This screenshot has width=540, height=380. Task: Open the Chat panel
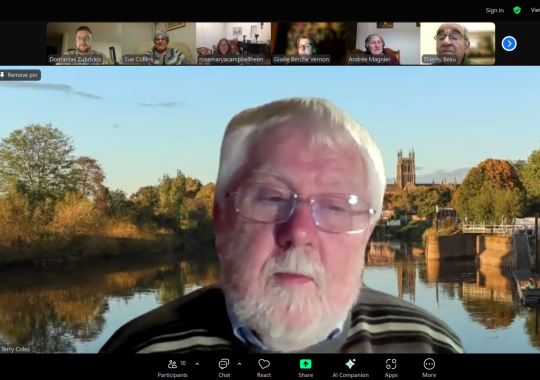click(224, 368)
